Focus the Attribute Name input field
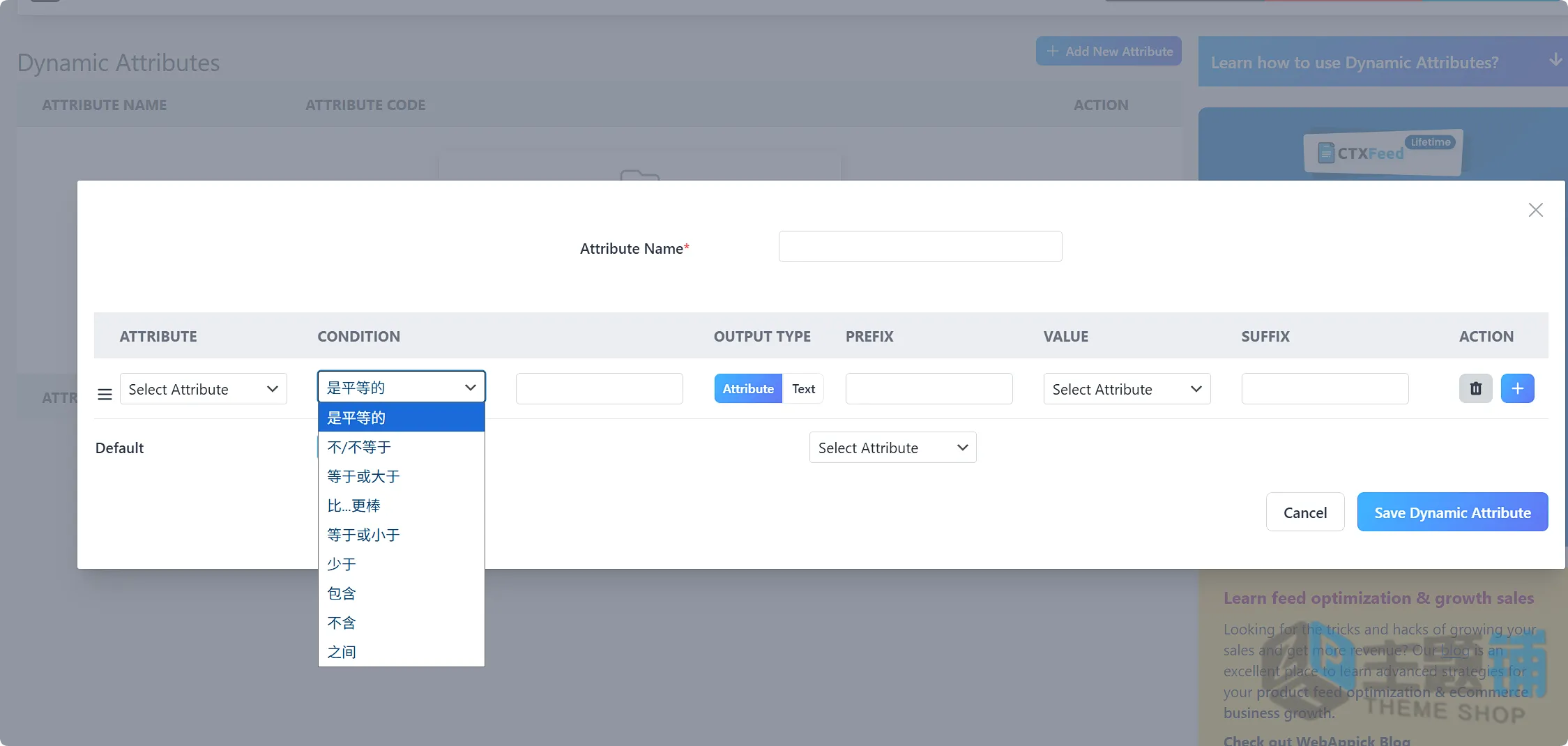Viewport: 1568px width, 746px height. tap(920, 247)
